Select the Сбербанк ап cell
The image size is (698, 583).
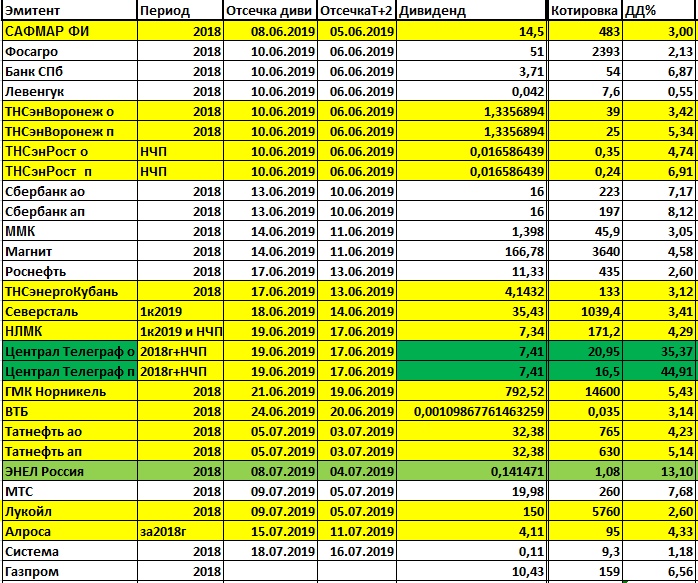[x=70, y=211]
